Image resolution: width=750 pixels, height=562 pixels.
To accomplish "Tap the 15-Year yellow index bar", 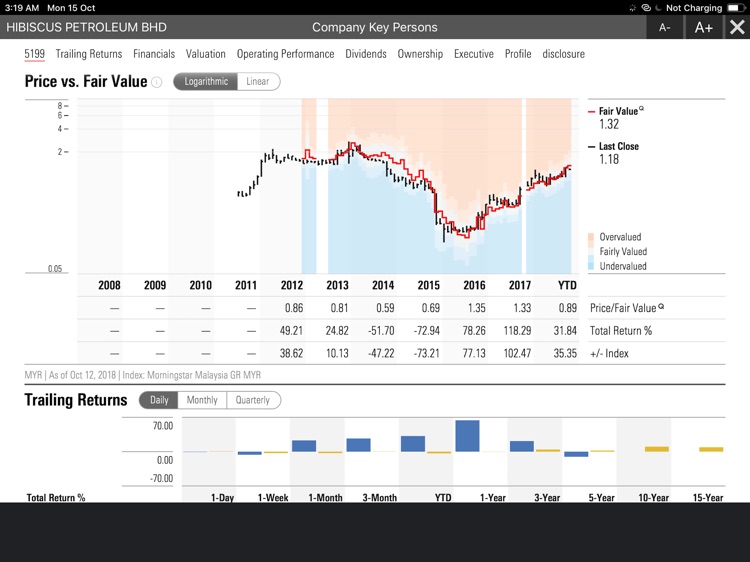I will (711, 449).
